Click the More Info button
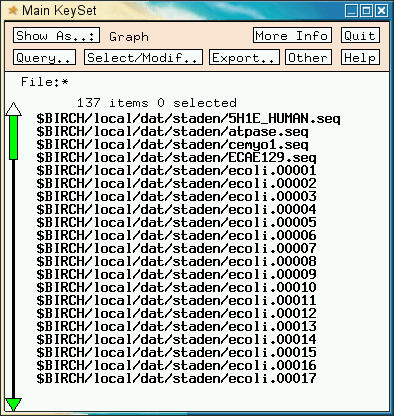Viewport: 394px width, 416px height. pos(292,35)
